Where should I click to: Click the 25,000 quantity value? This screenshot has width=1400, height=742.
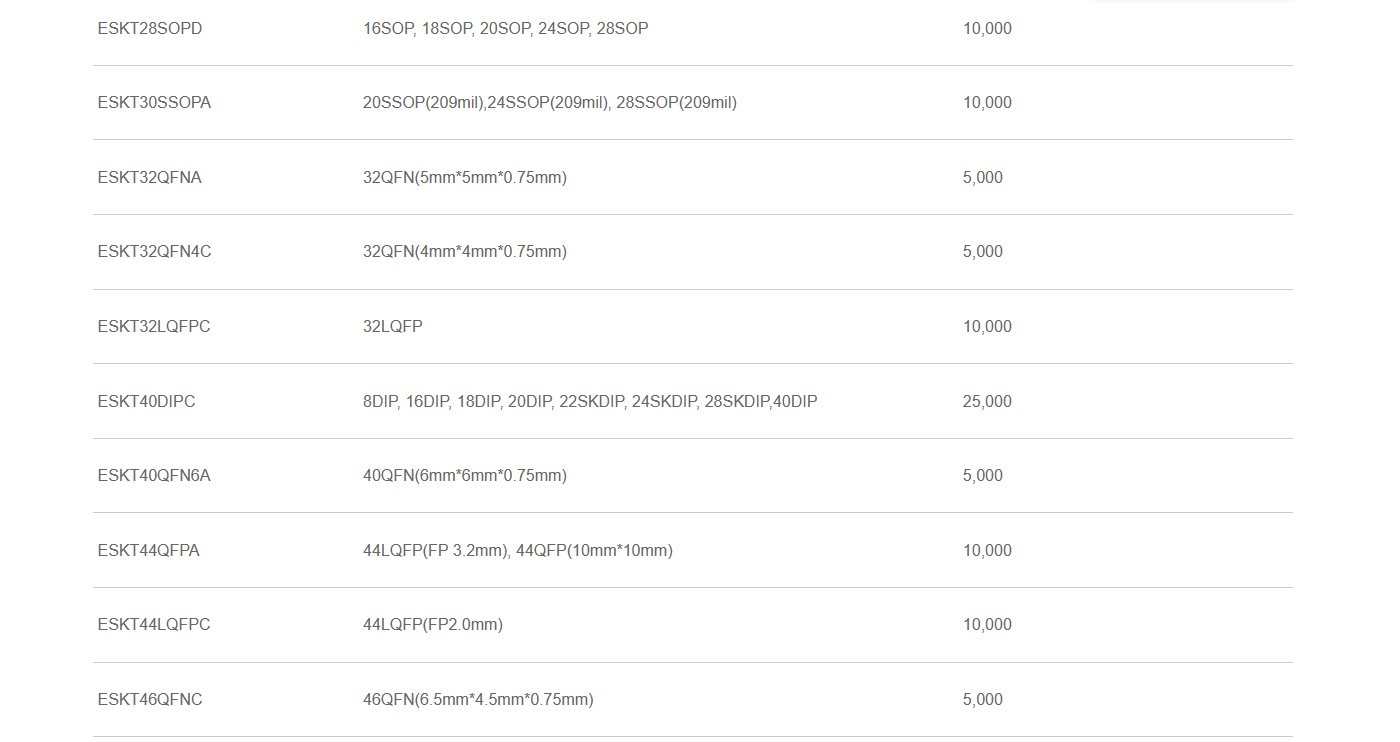(987, 402)
